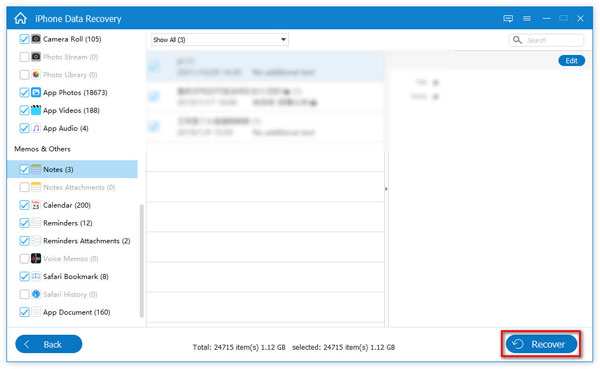The height and width of the screenshot is (369, 600).
Task: Click the search magnifier icon
Action: click(x=517, y=40)
